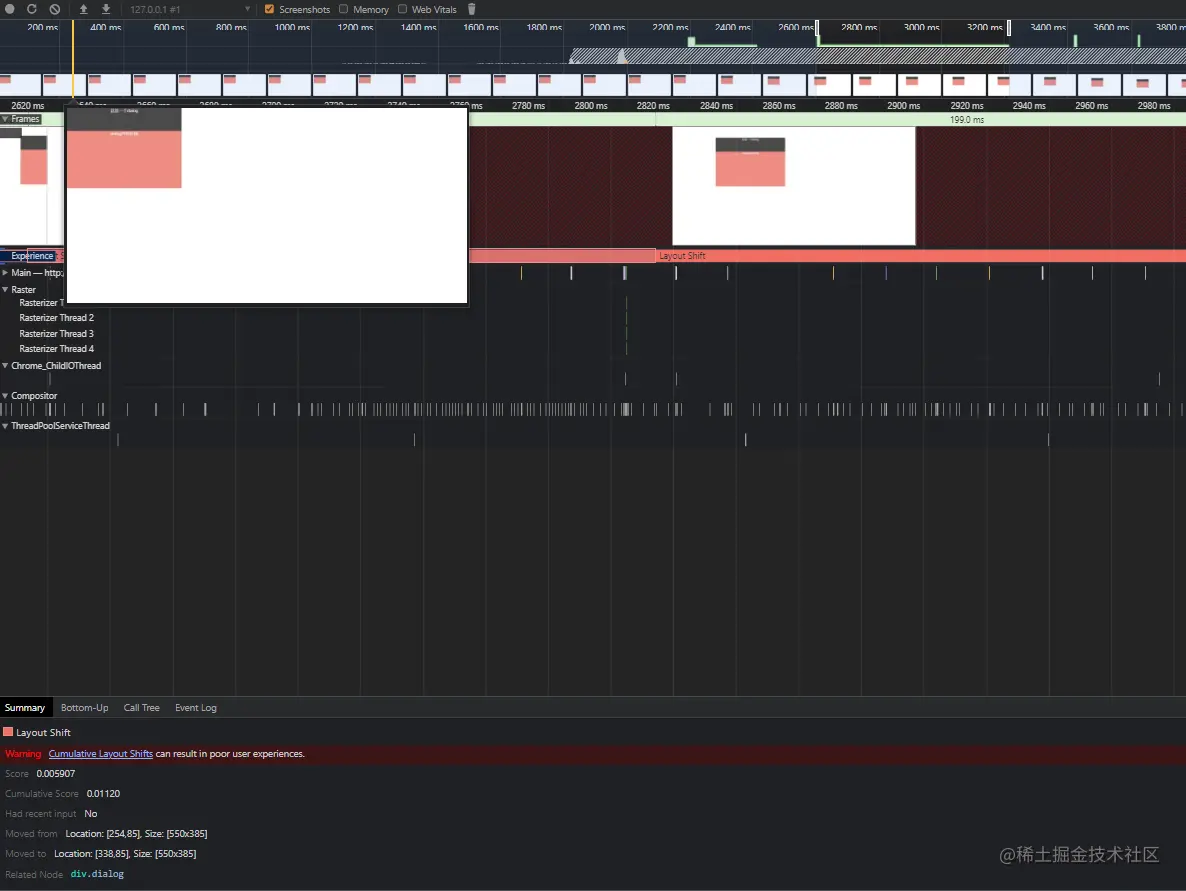This screenshot has width=1186, height=891.
Task: Click the collect garbage trash icon
Action: click(x=471, y=9)
